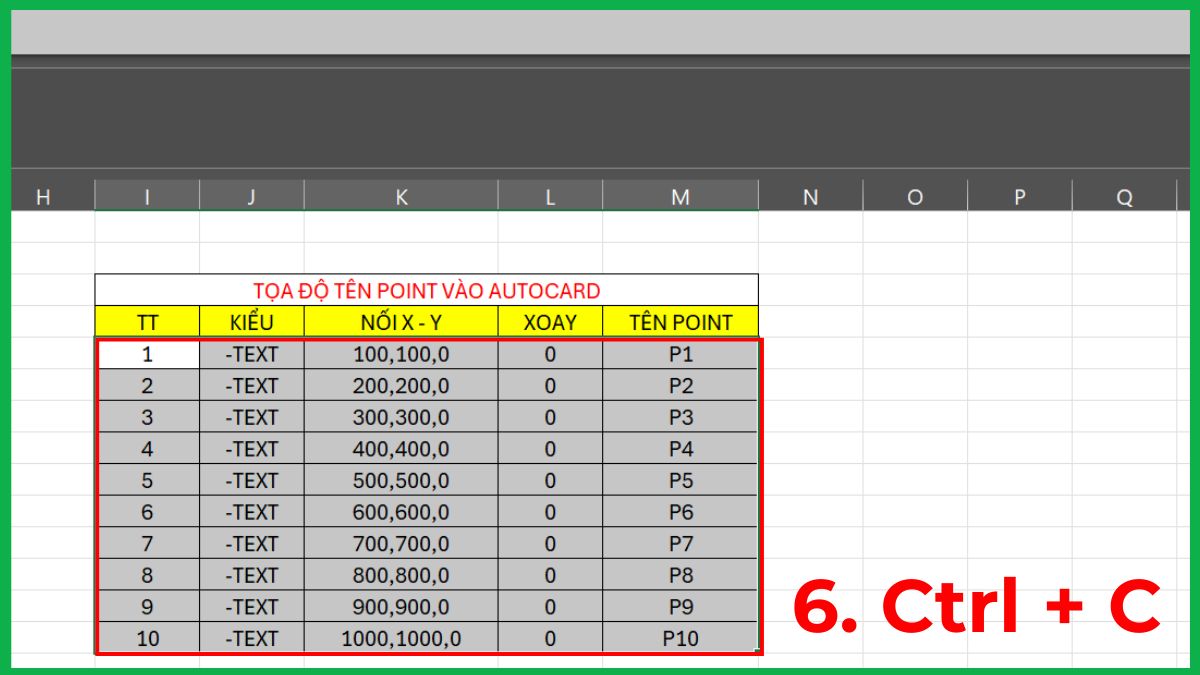This screenshot has width=1200, height=675.
Task: Click the NỐI X - Y header cell
Action: point(402,322)
